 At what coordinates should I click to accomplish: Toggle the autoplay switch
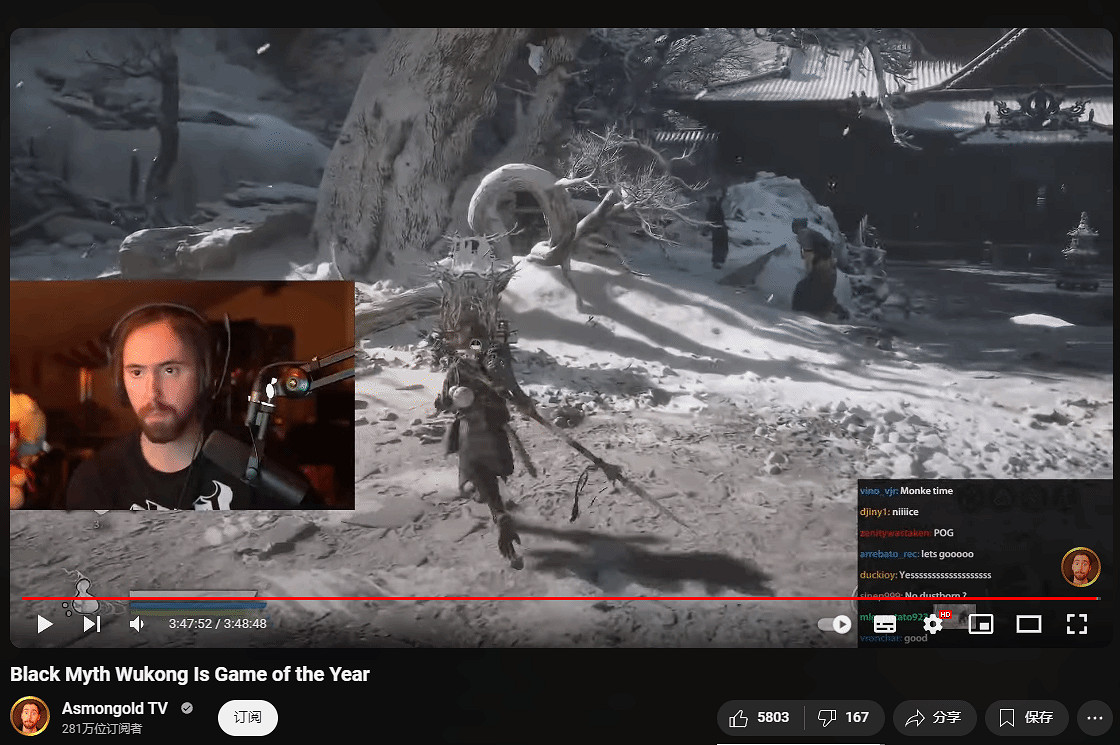tap(833, 624)
